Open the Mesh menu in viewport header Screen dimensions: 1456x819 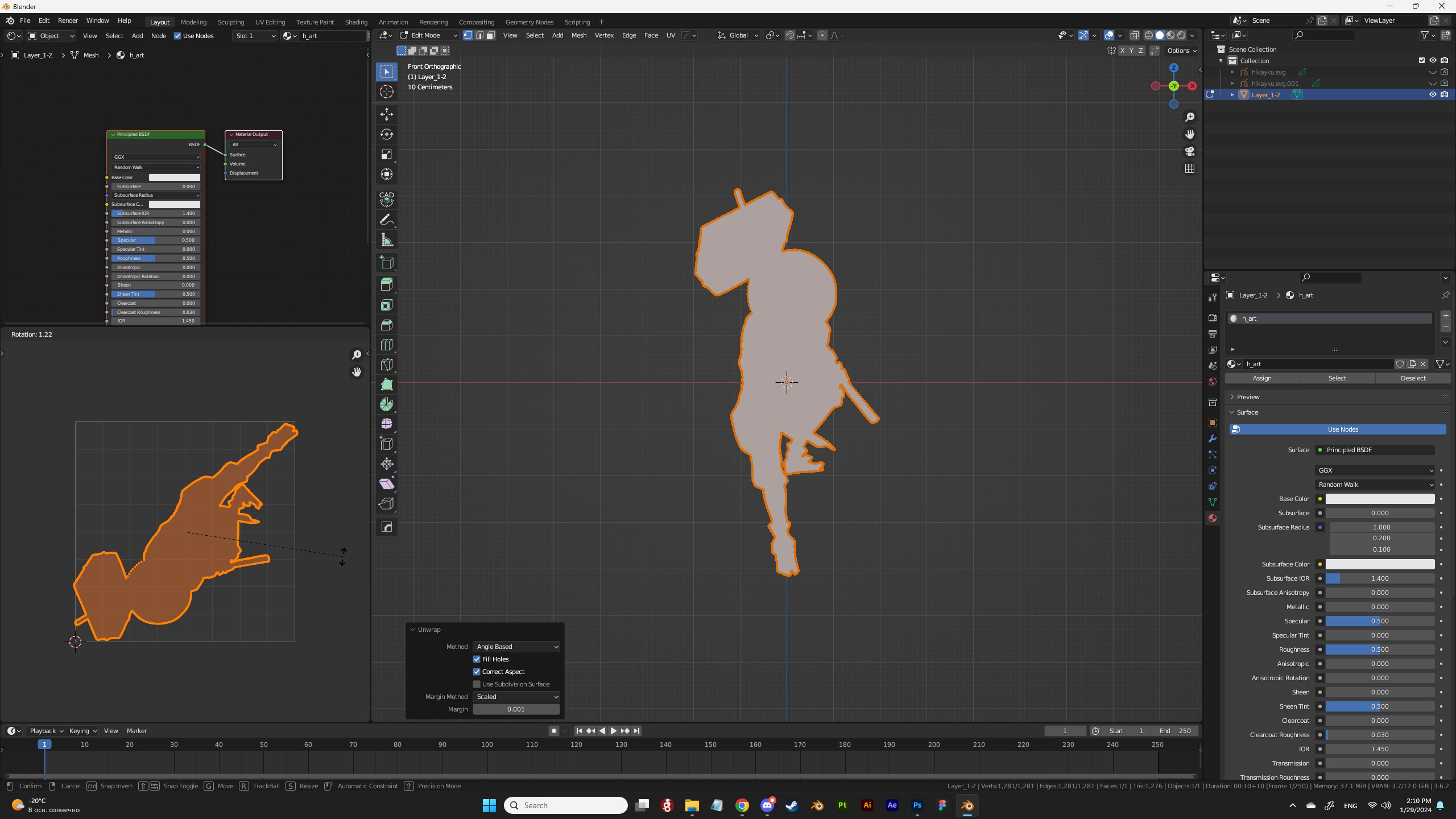click(x=578, y=35)
